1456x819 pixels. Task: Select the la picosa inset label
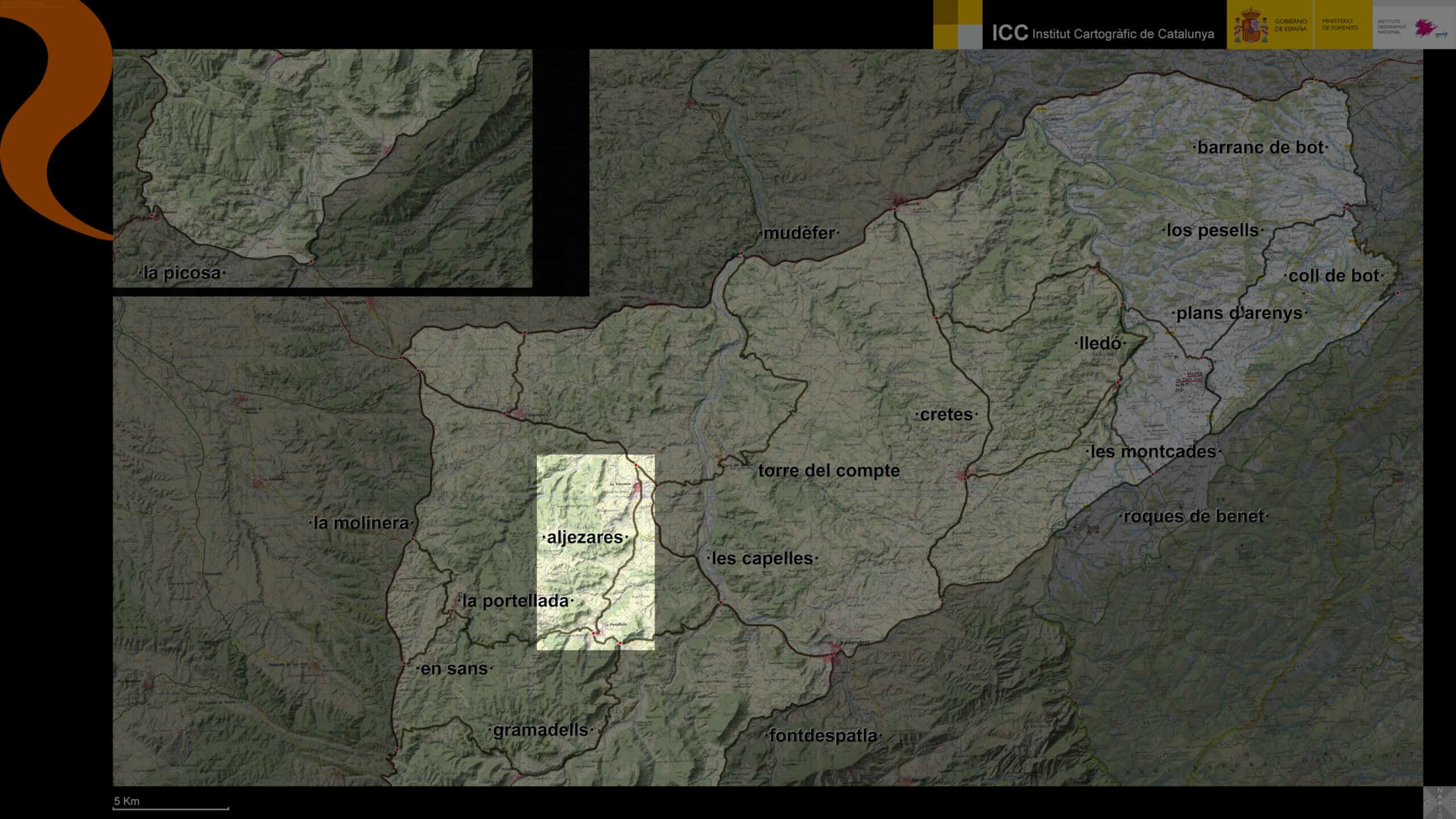point(182,273)
